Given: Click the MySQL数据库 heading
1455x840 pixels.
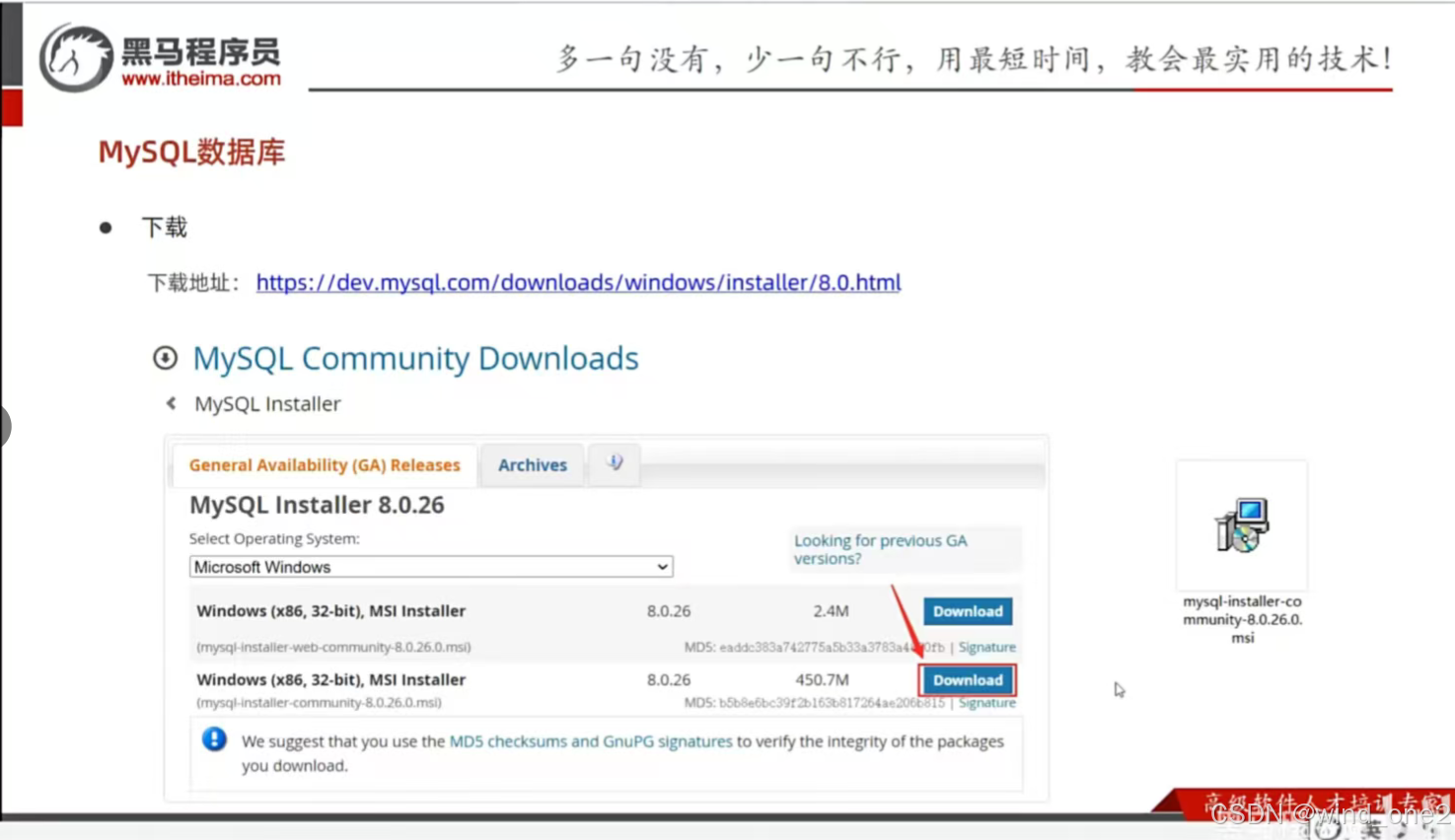Looking at the screenshot, I should point(191,152).
